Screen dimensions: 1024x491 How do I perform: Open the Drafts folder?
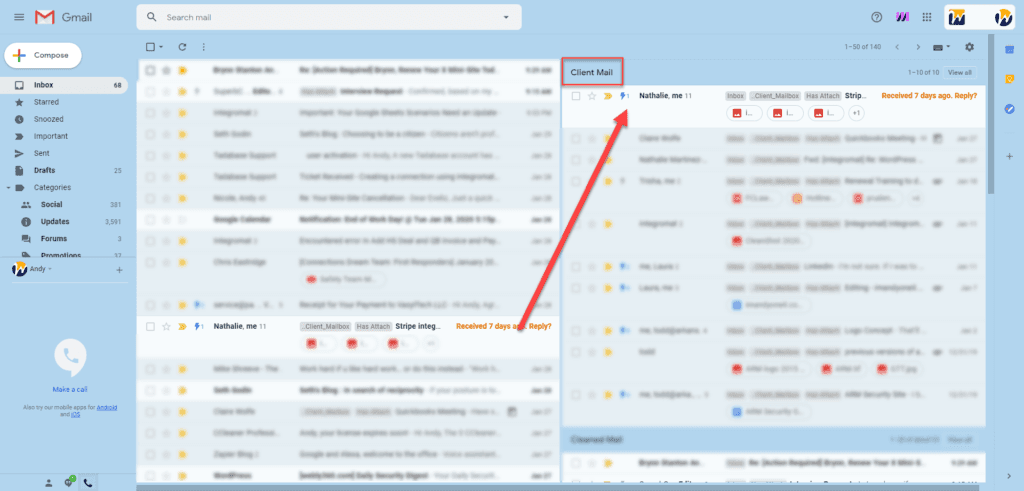click(44, 170)
